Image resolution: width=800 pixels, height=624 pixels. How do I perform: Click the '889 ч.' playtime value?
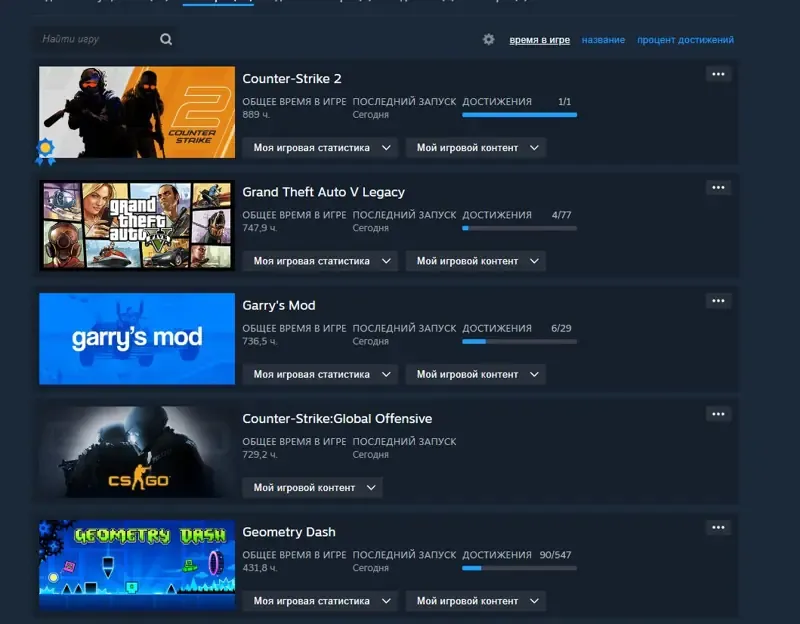point(256,115)
